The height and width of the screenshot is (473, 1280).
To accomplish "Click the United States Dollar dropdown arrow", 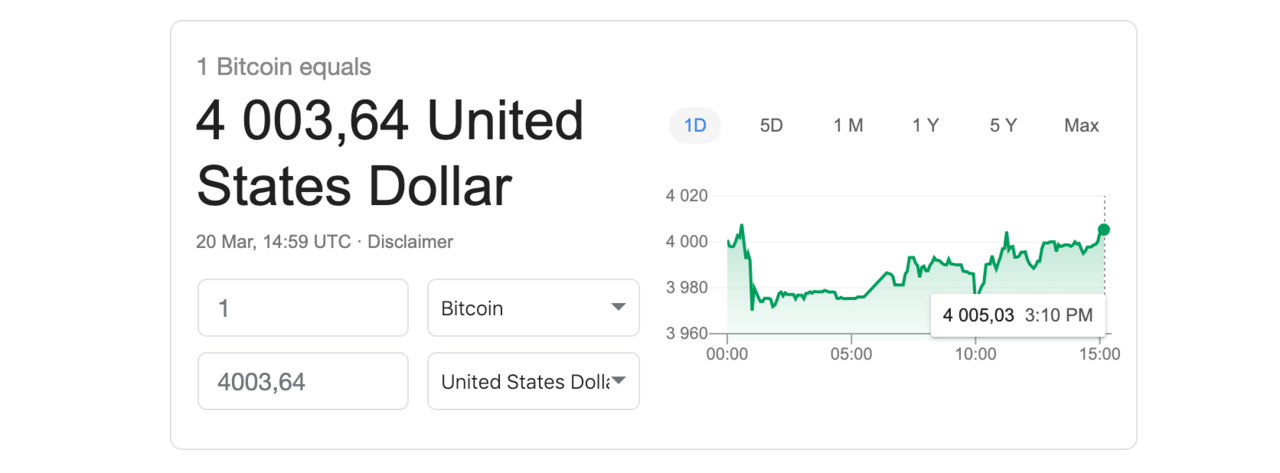I will click(619, 381).
